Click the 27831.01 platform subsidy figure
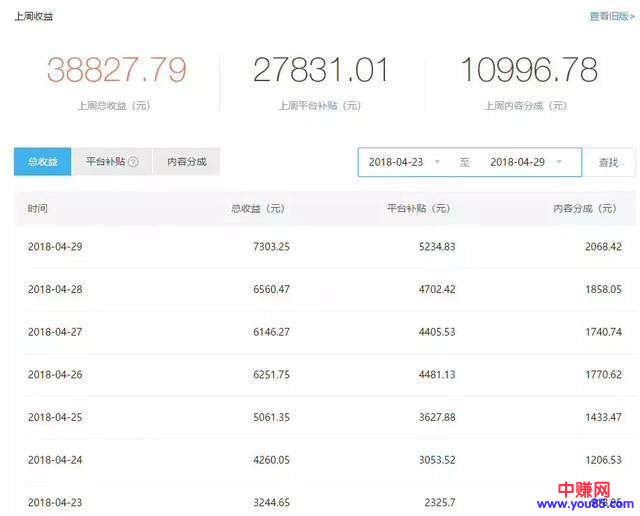 coord(321,71)
